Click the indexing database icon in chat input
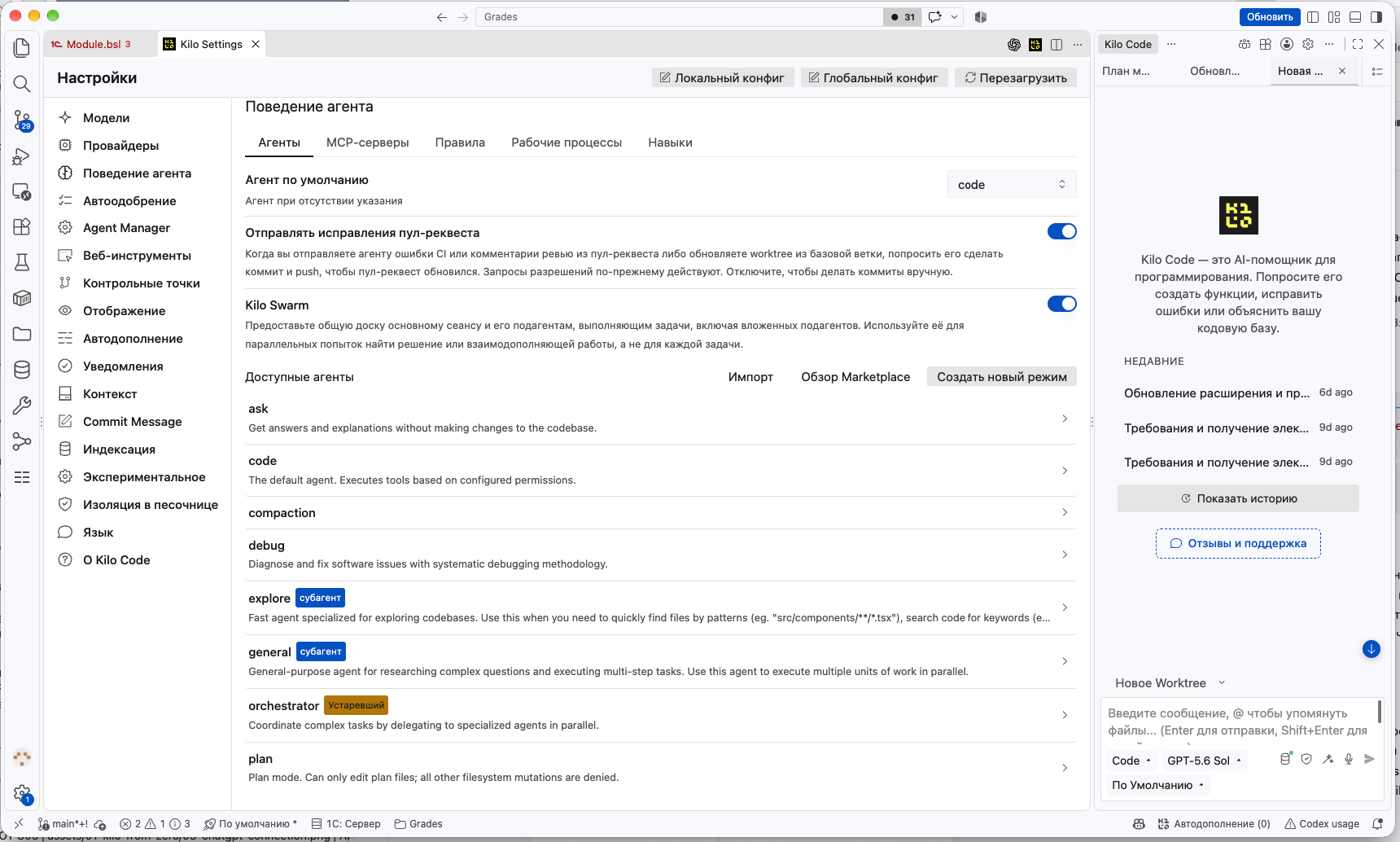This screenshot has height=842, width=1400. [x=1285, y=759]
